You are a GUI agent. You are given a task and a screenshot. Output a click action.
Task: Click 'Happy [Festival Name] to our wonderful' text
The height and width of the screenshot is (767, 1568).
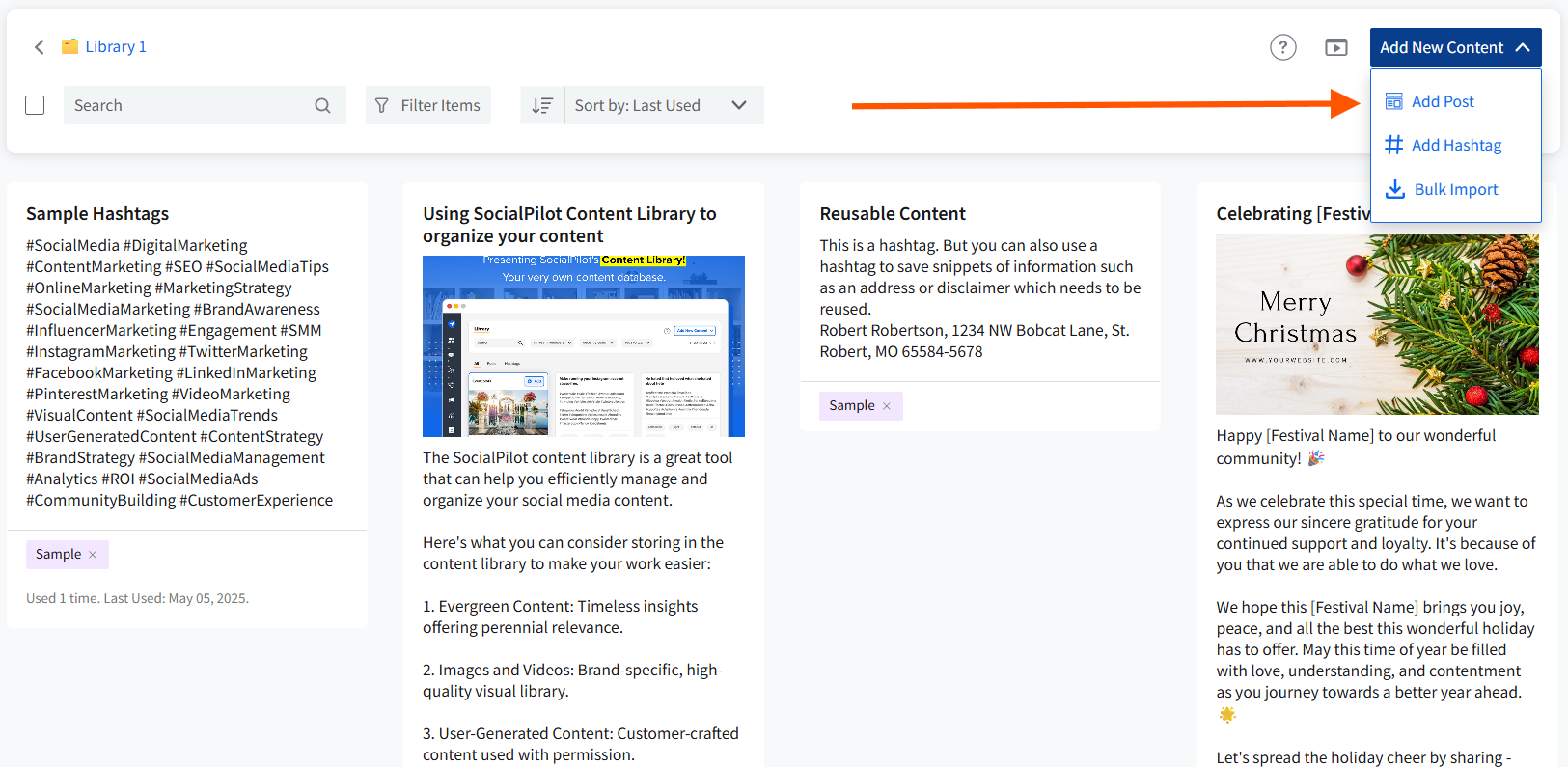click(1356, 435)
